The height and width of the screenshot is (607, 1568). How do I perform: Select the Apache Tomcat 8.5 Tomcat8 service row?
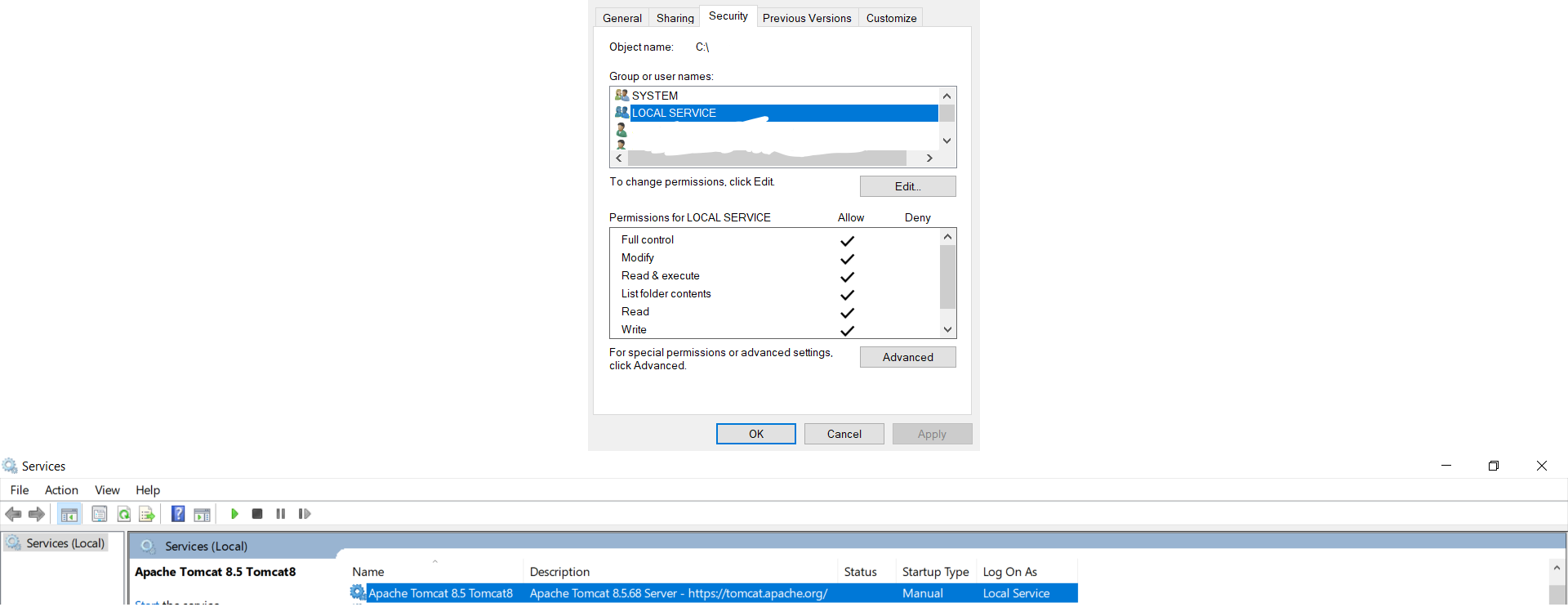click(x=714, y=593)
